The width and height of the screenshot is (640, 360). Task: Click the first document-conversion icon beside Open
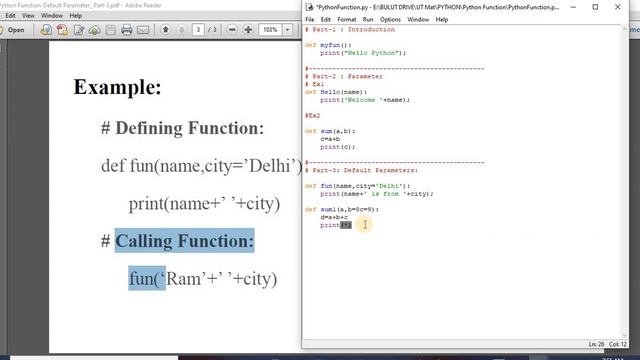[x=46, y=30]
